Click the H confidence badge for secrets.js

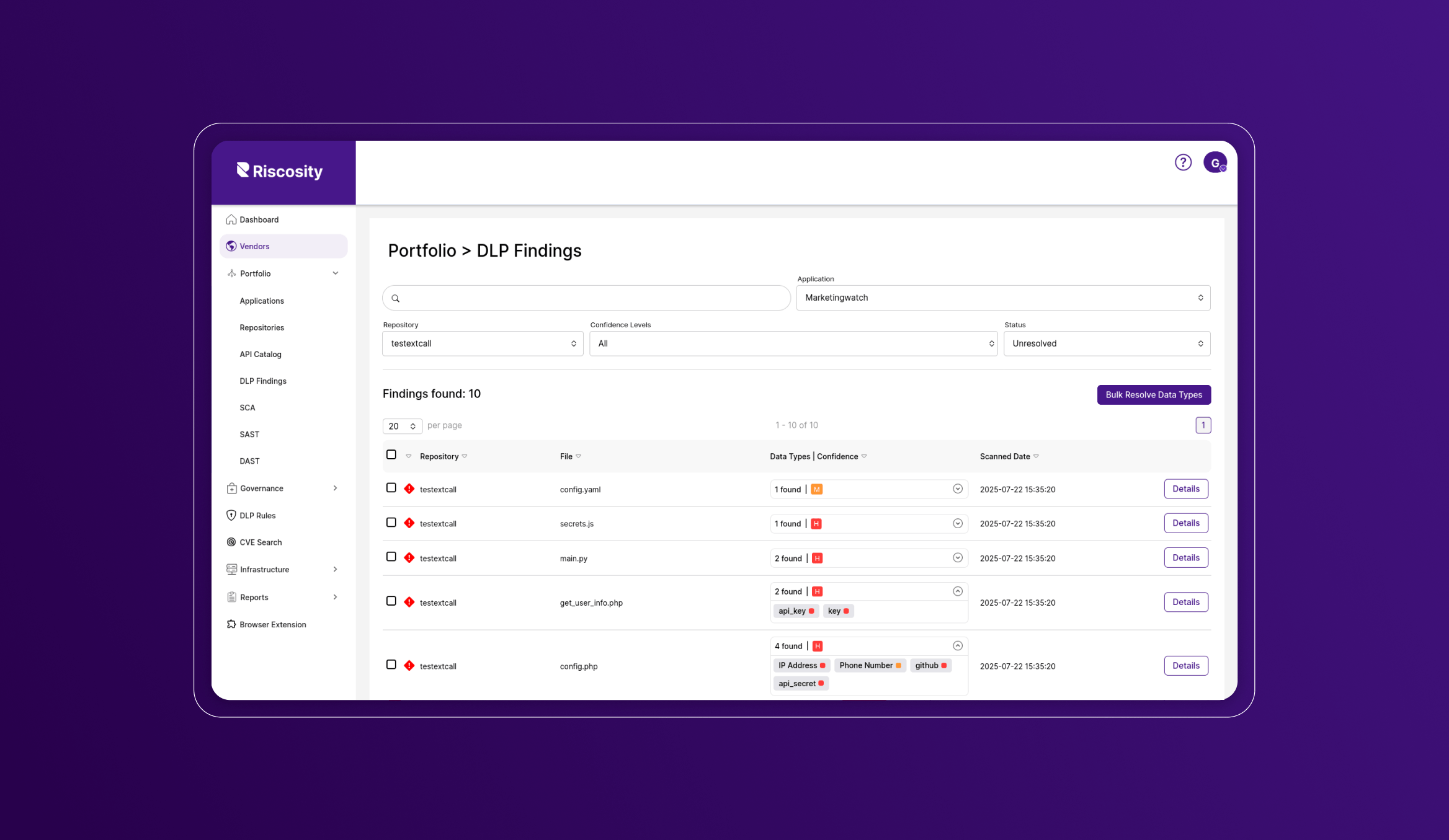[x=816, y=524]
